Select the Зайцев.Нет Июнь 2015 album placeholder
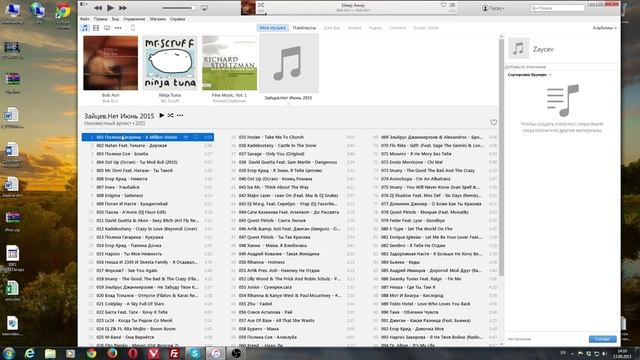 coord(289,64)
